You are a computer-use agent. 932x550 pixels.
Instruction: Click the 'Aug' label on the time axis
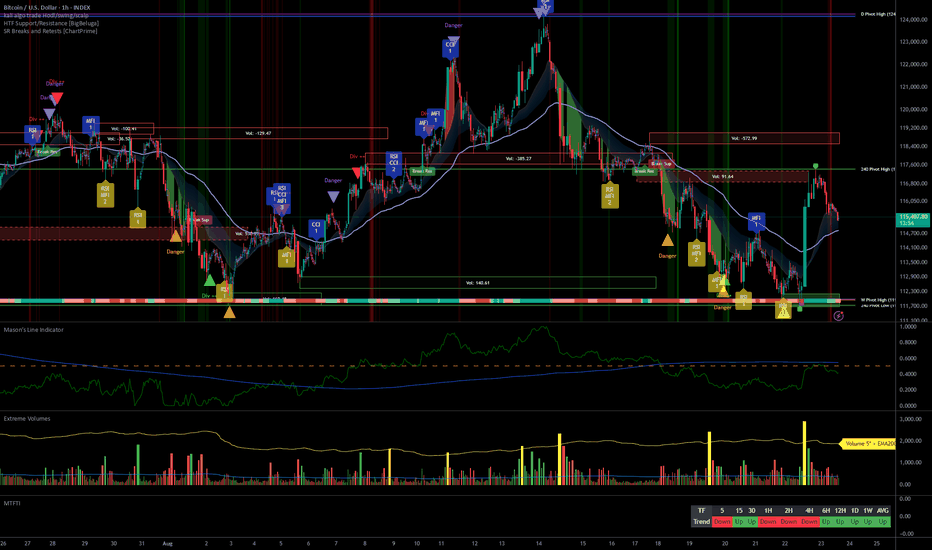(x=168, y=543)
